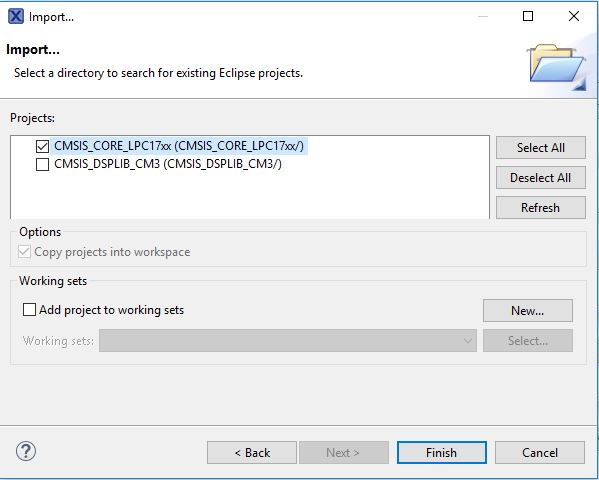This screenshot has width=599, height=480.
Task: Click the Select All button
Action: [x=541, y=148]
